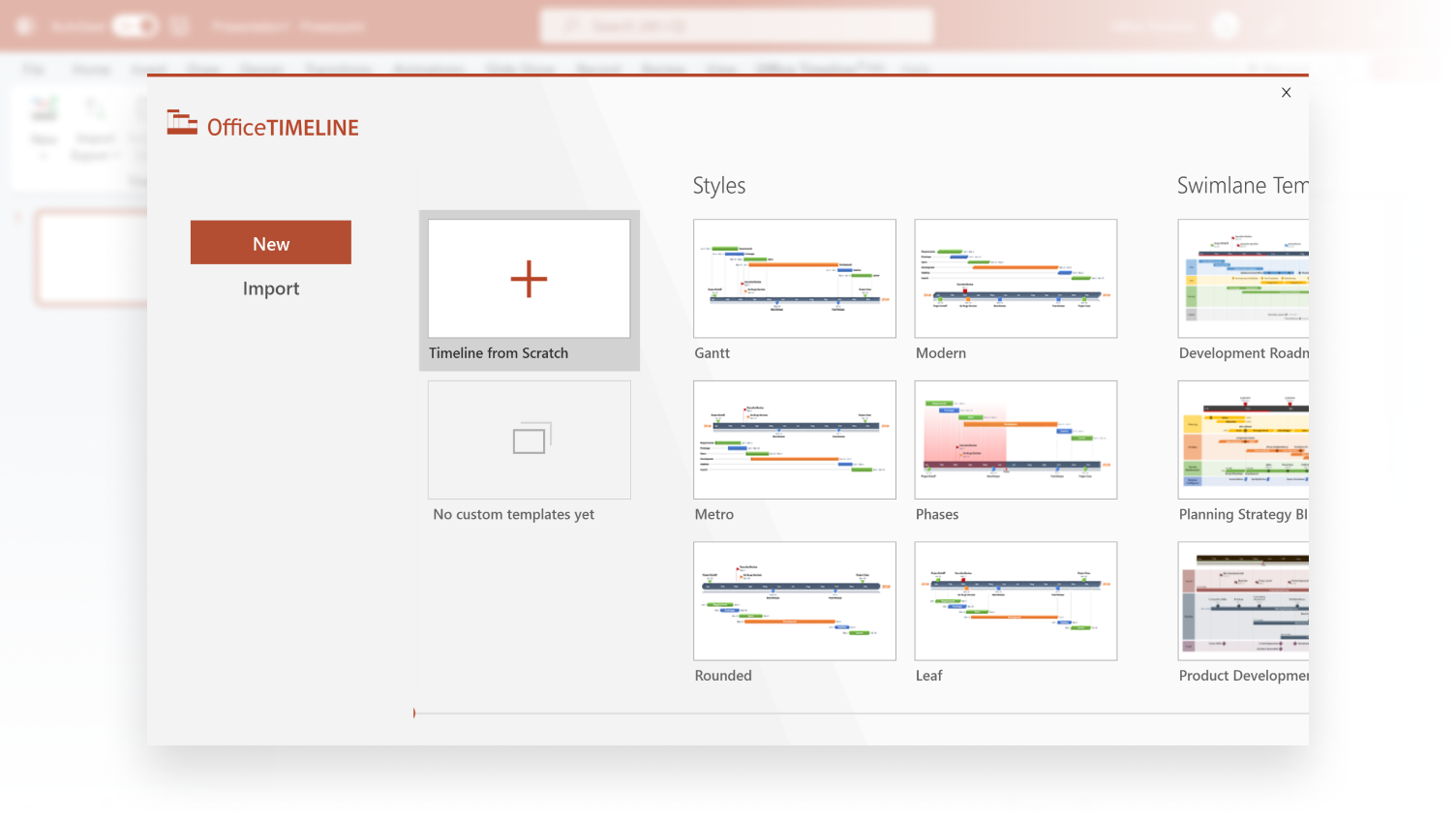Click the red New button
This screenshot has height=819, width=1456.
[x=270, y=242]
